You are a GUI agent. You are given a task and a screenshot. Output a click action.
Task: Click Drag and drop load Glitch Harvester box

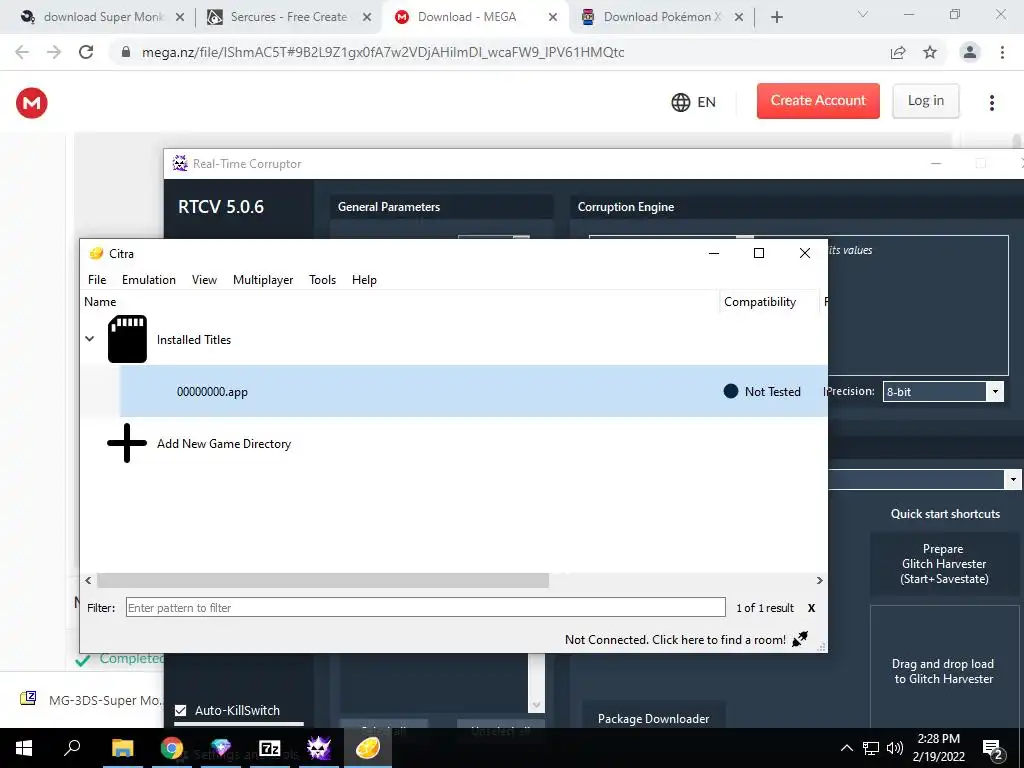click(944, 671)
